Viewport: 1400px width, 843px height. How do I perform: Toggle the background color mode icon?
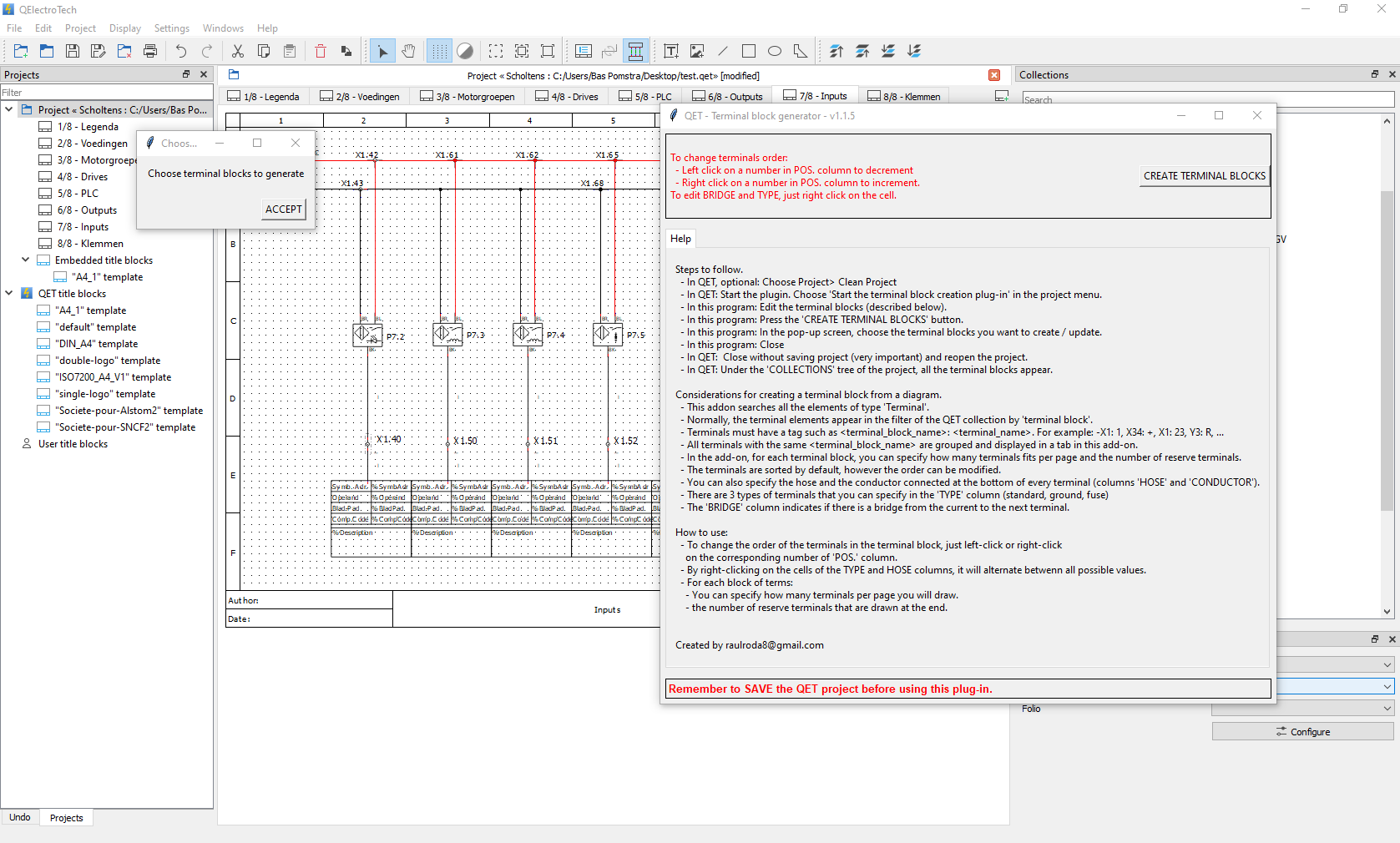coord(465,52)
